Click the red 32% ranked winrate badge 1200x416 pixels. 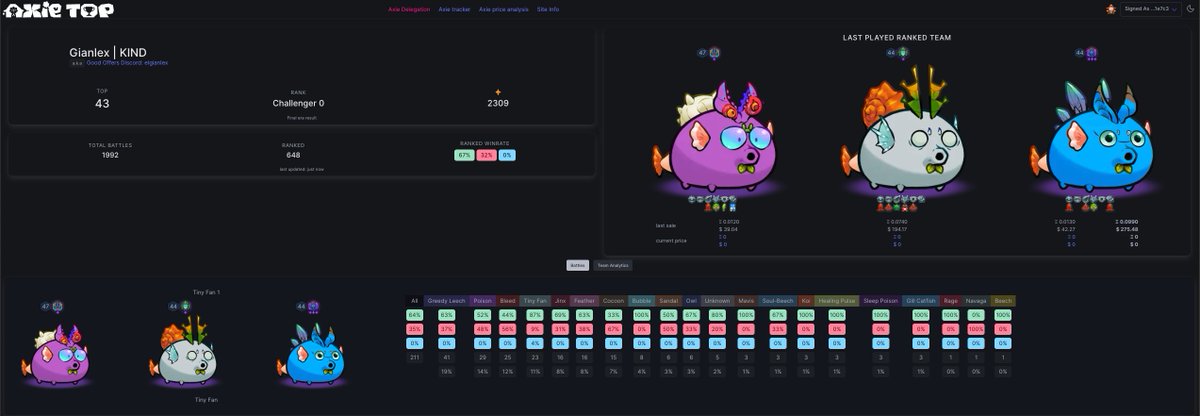[486, 155]
